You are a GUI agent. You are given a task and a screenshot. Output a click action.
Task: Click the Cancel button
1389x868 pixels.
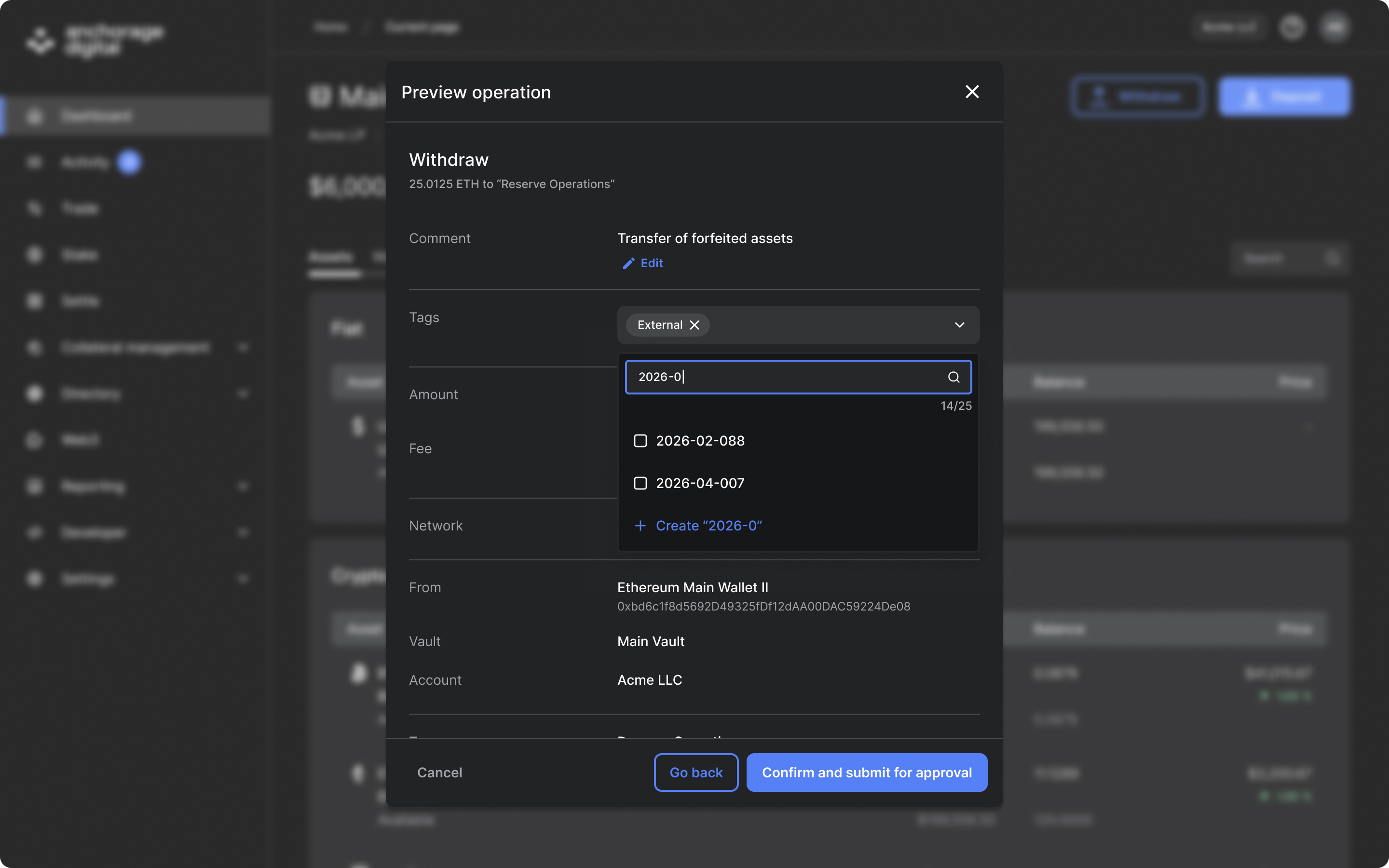[440, 773]
